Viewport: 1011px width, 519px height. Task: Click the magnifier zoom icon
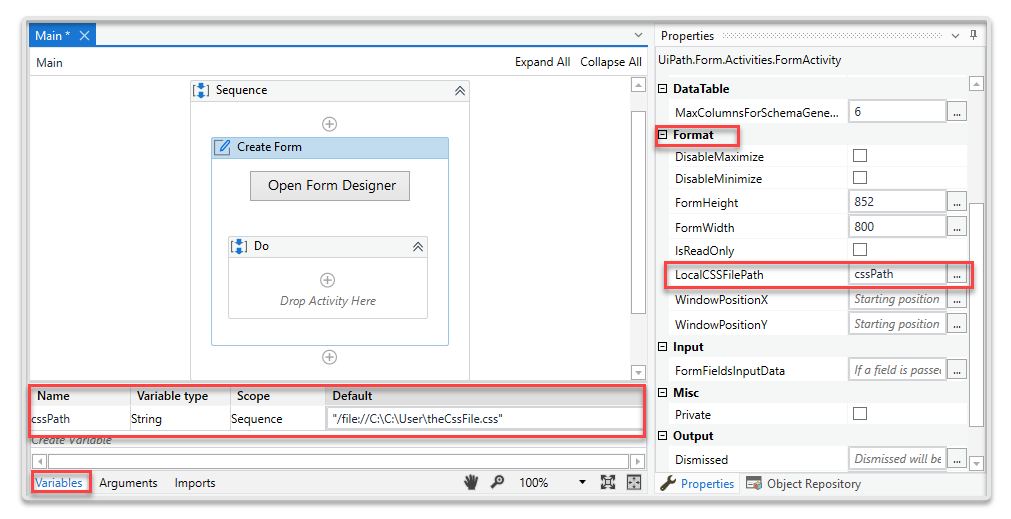pos(497,482)
